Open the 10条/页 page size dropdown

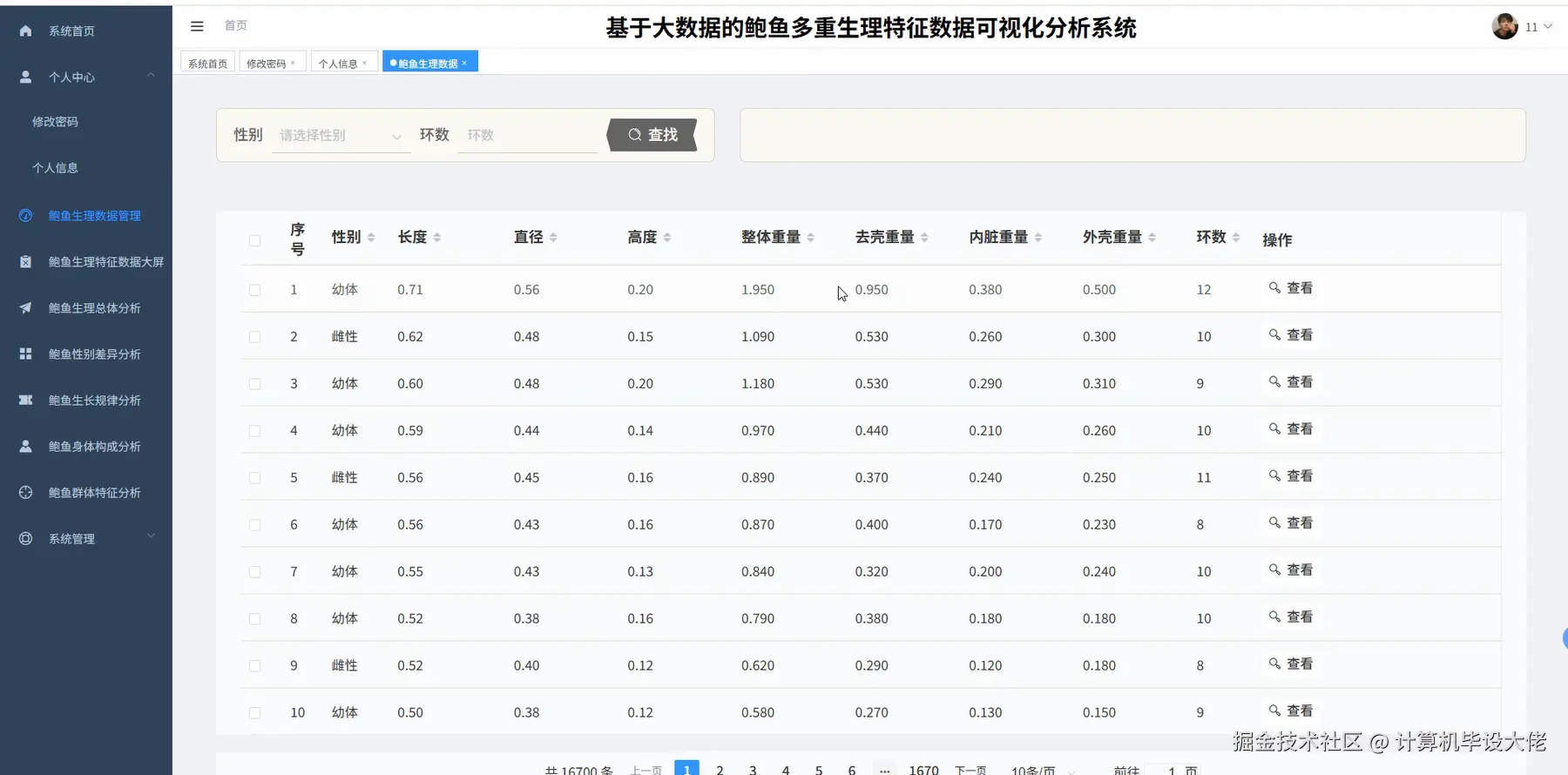tap(1042, 770)
